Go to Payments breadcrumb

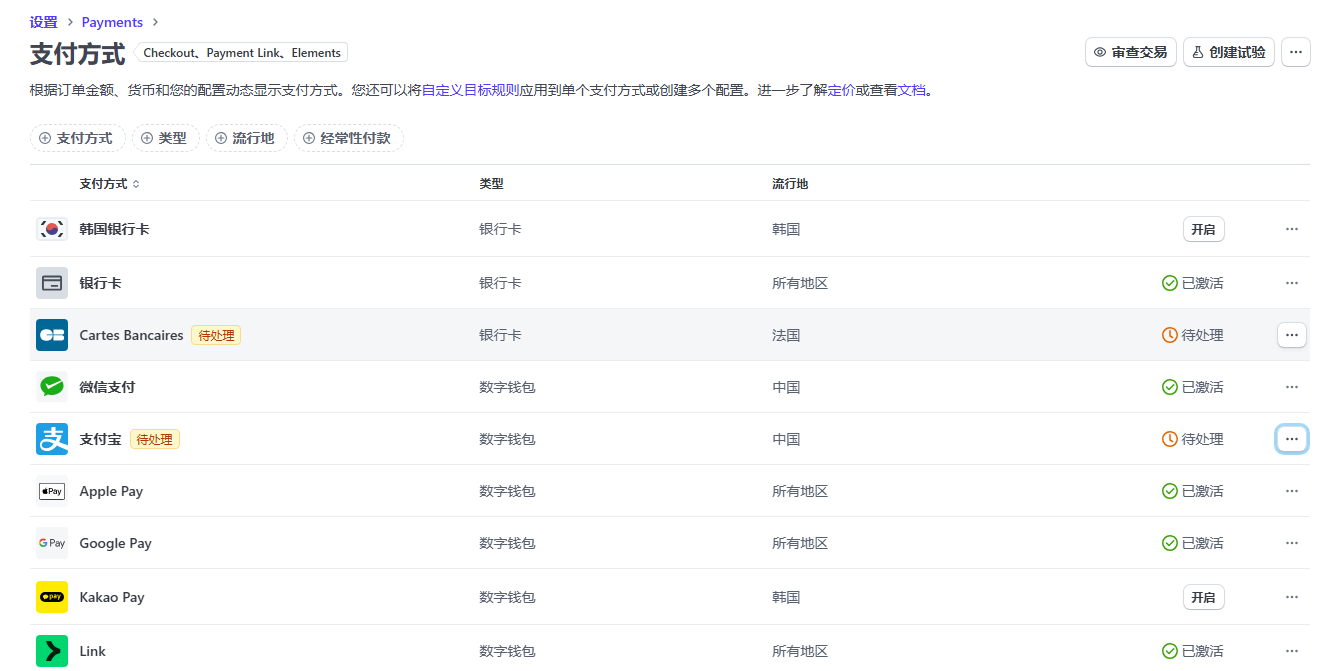pyautogui.click(x=112, y=22)
